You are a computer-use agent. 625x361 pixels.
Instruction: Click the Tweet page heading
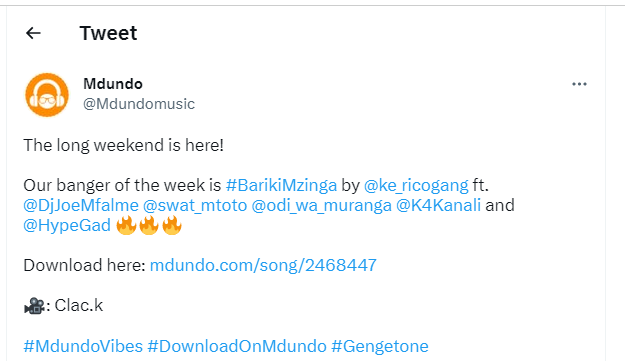108,33
